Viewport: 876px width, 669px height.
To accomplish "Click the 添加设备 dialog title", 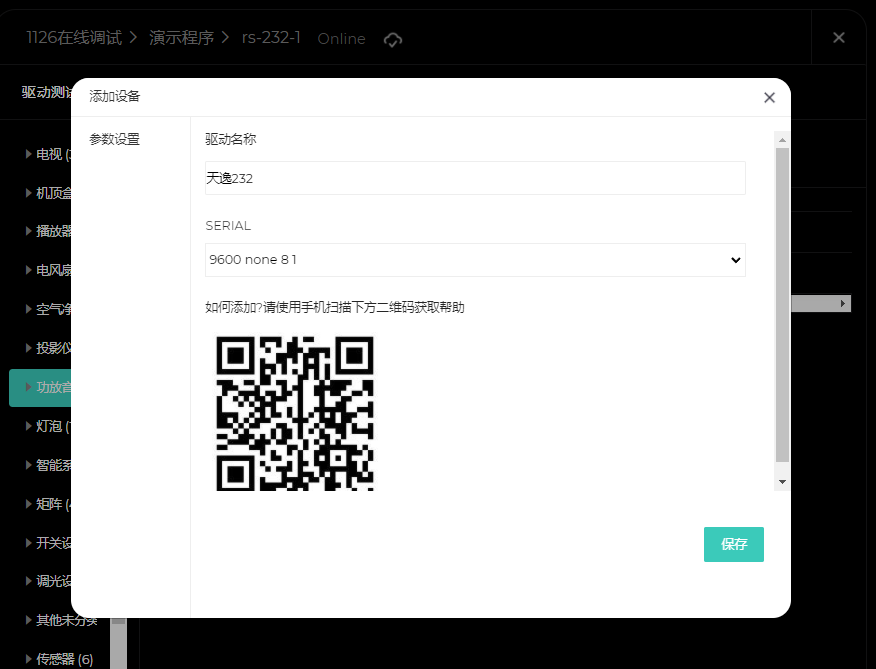I will point(115,96).
